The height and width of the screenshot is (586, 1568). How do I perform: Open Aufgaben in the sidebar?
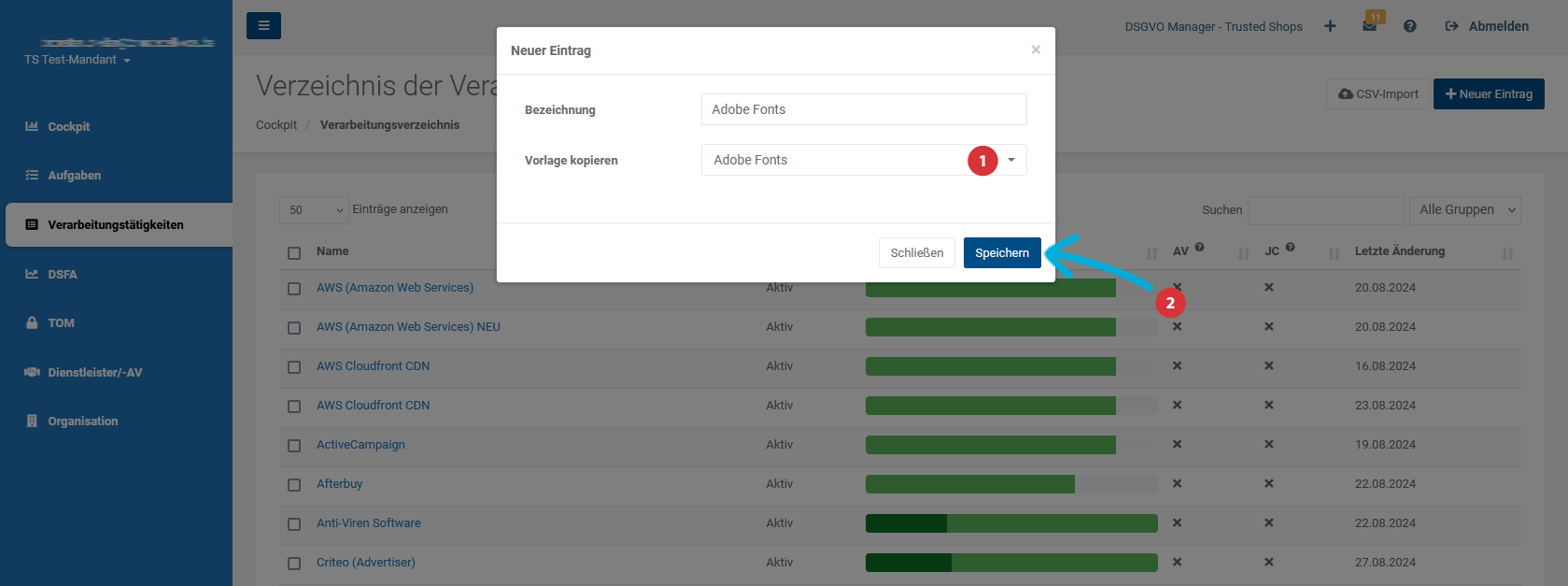click(x=75, y=175)
